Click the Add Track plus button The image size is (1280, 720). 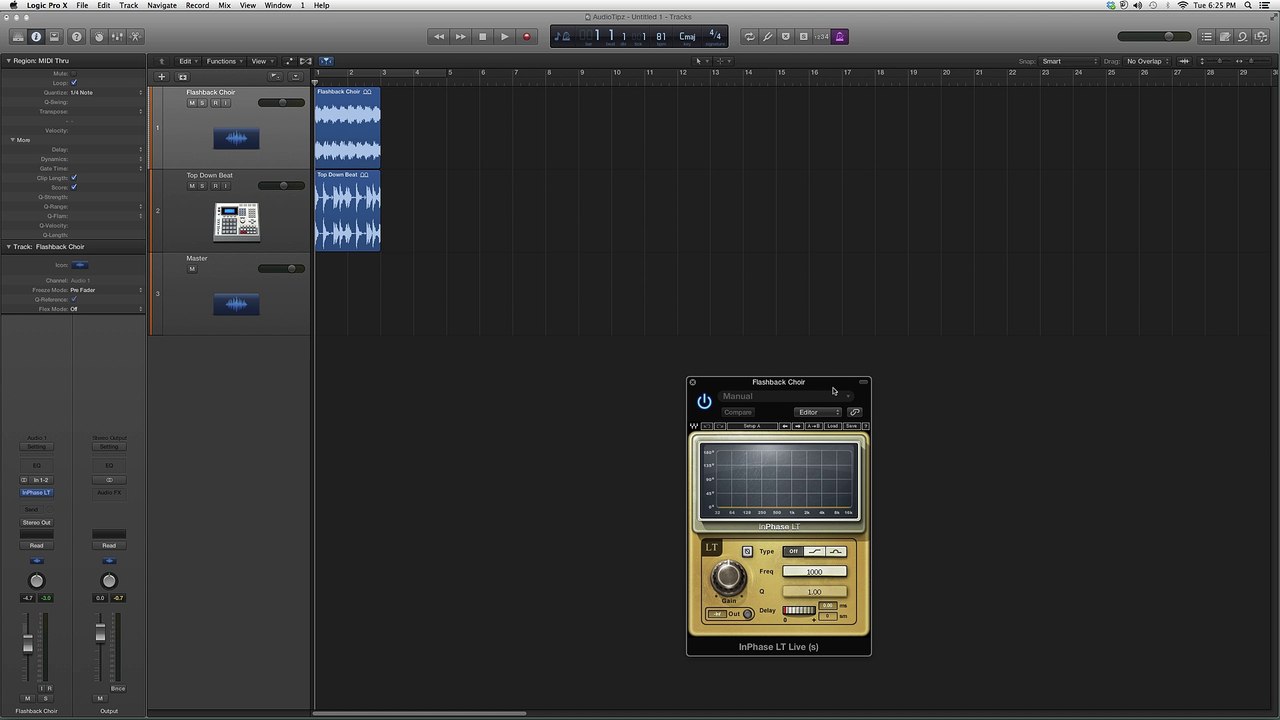coord(161,77)
